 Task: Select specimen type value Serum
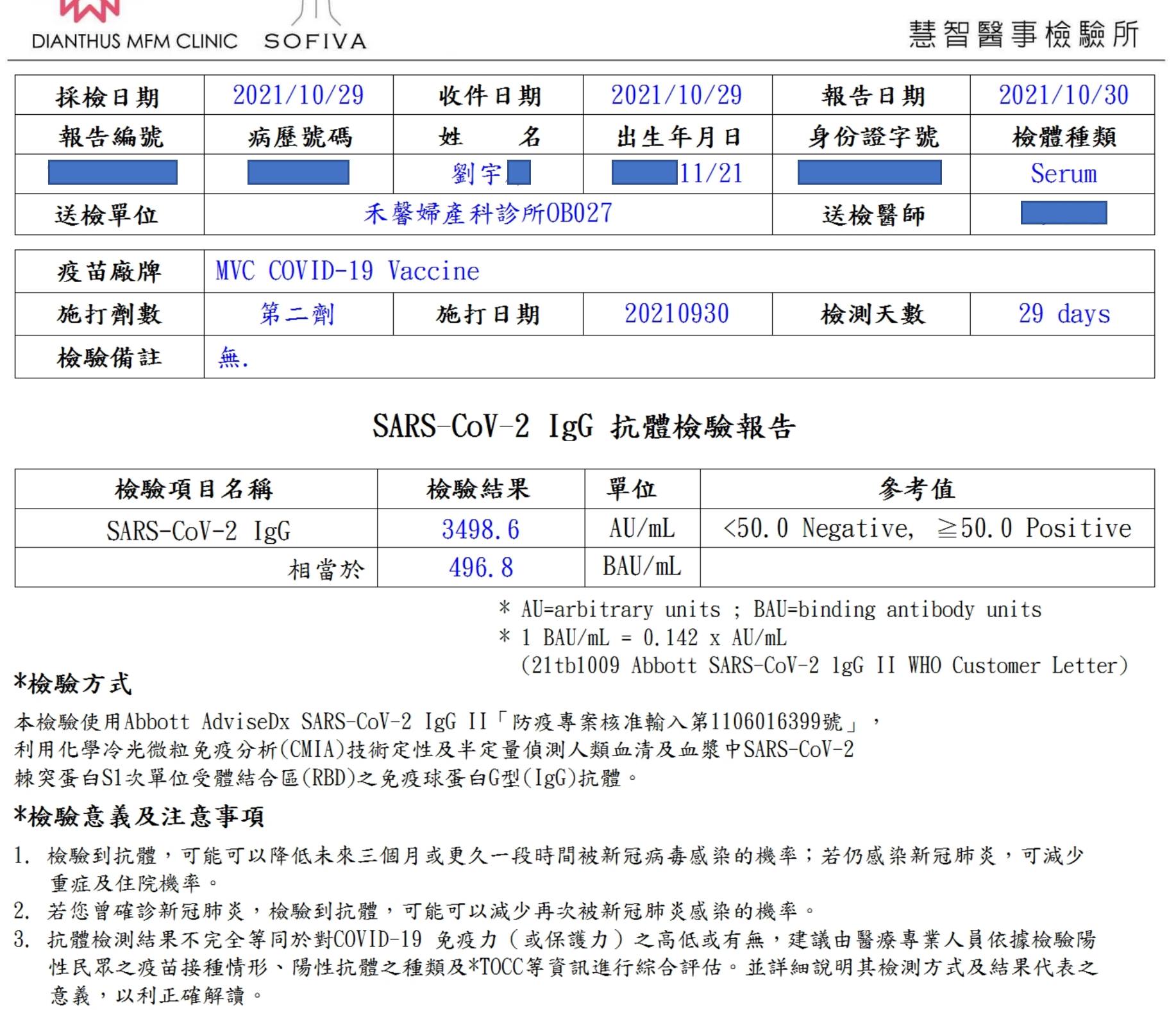1064,174
